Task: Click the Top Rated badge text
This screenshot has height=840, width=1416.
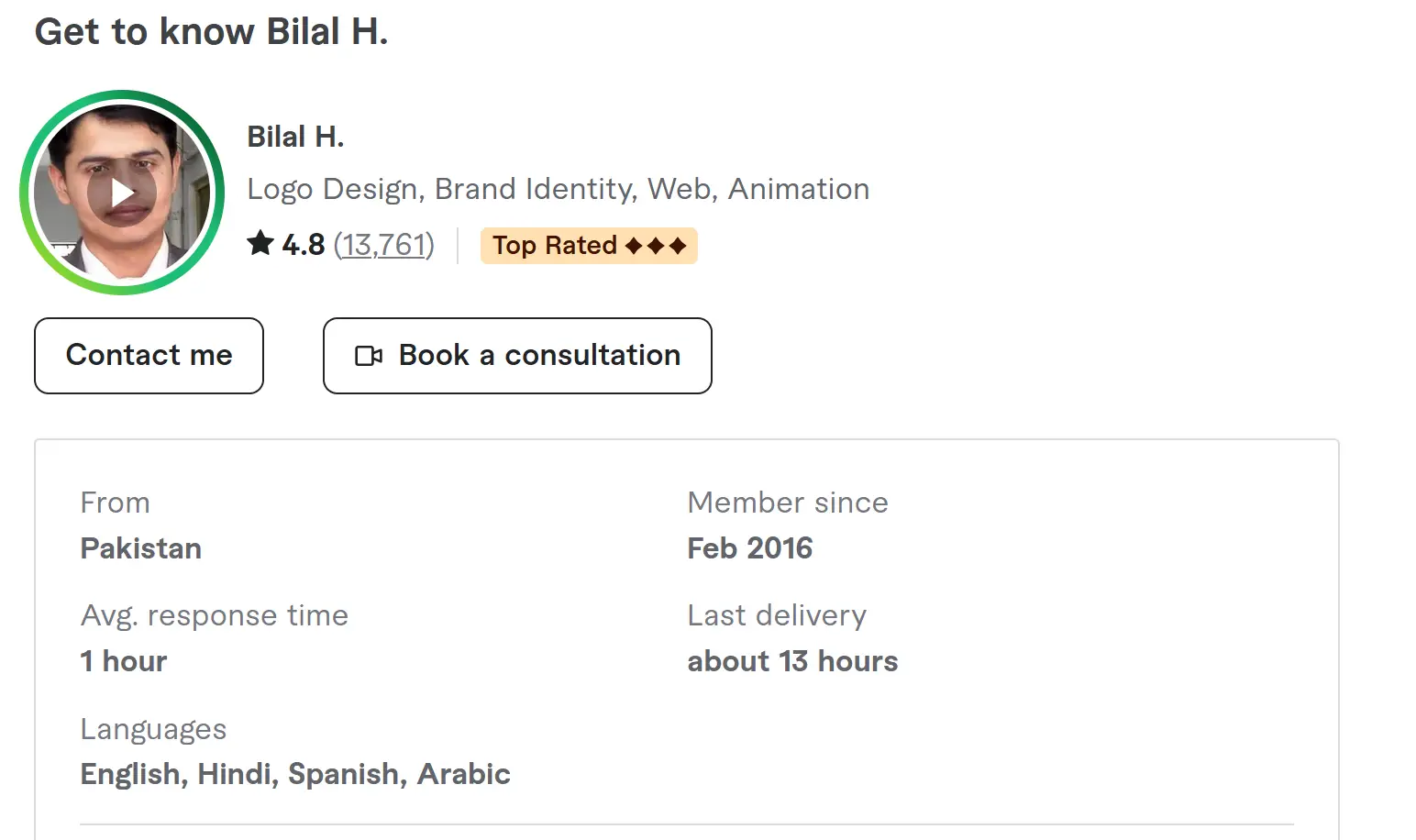Action: (x=554, y=246)
